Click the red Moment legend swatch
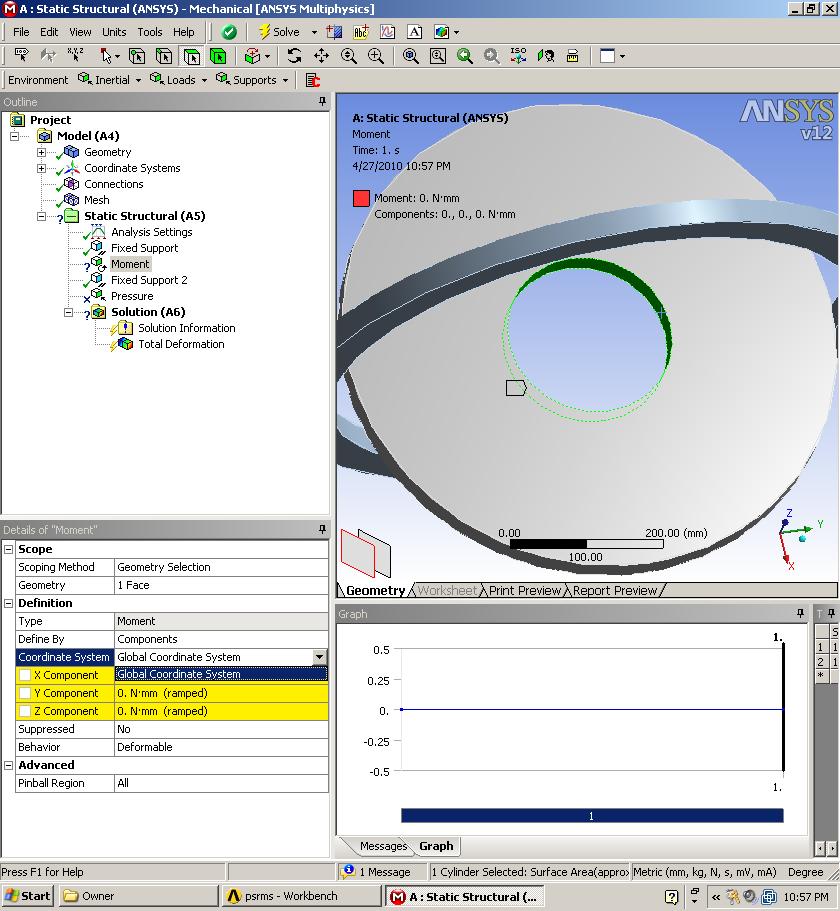840x911 pixels. [x=361, y=198]
